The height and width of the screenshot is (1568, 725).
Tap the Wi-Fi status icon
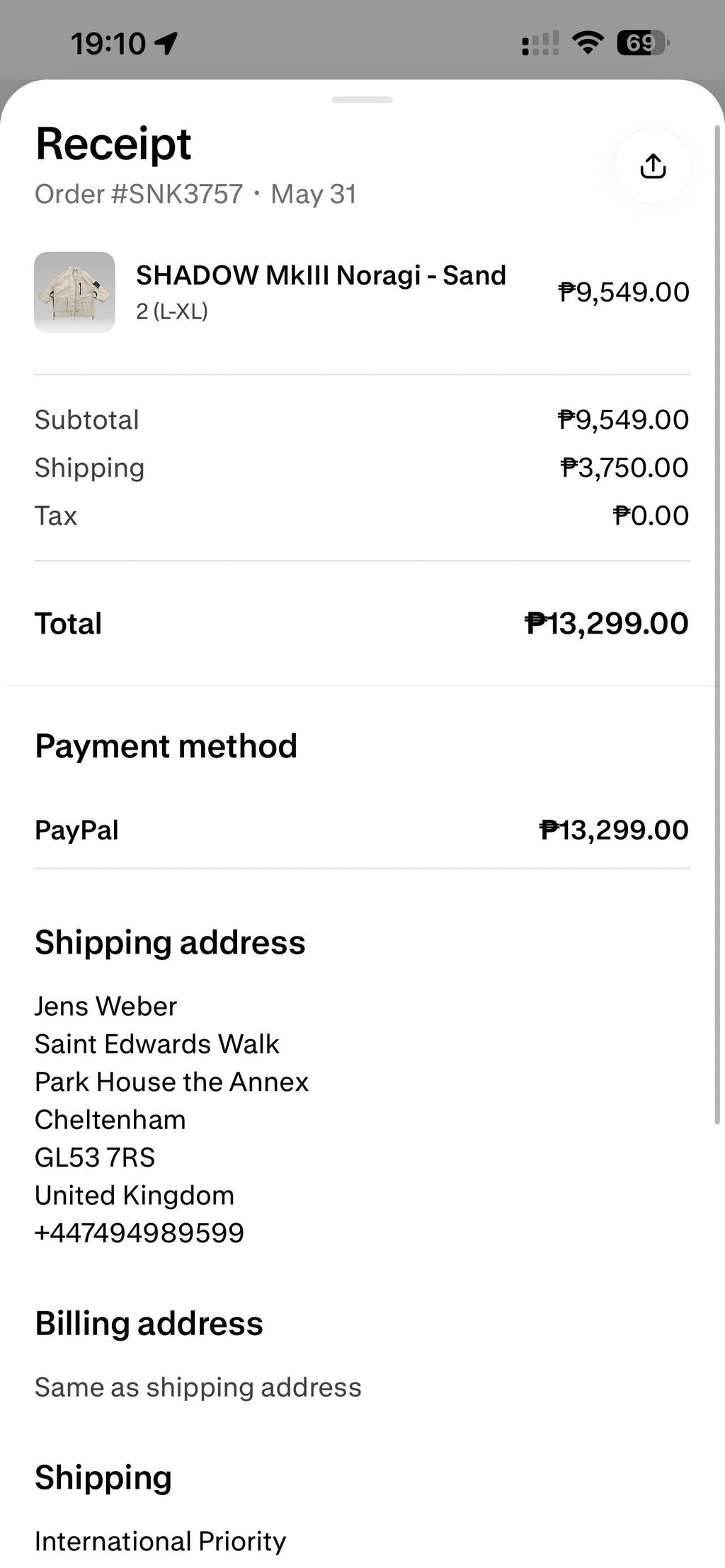point(587,43)
